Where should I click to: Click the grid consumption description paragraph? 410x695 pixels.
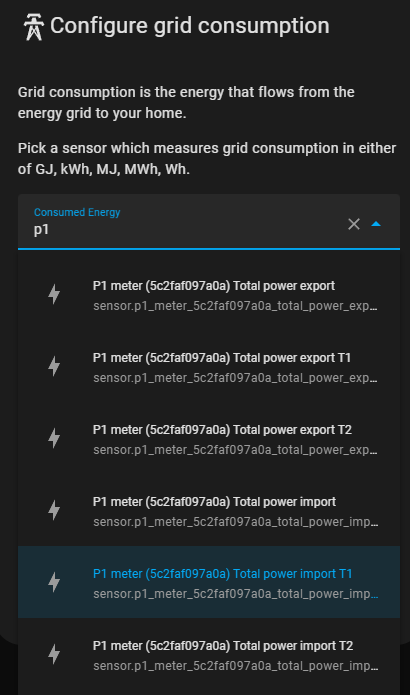click(186, 102)
